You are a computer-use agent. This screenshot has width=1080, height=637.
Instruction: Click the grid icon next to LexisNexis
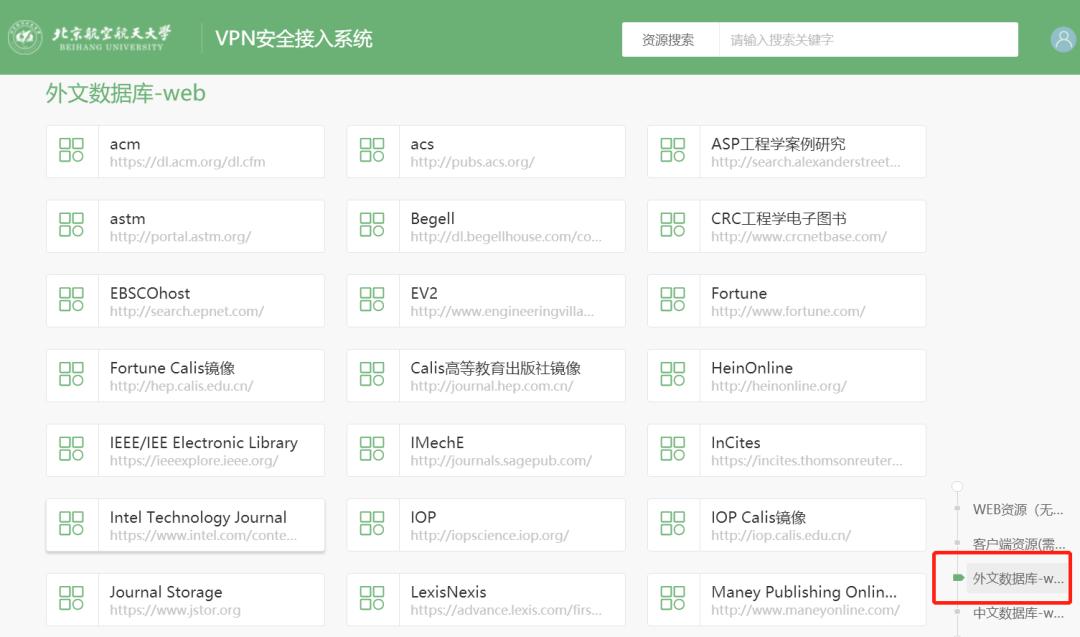pos(371,599)
